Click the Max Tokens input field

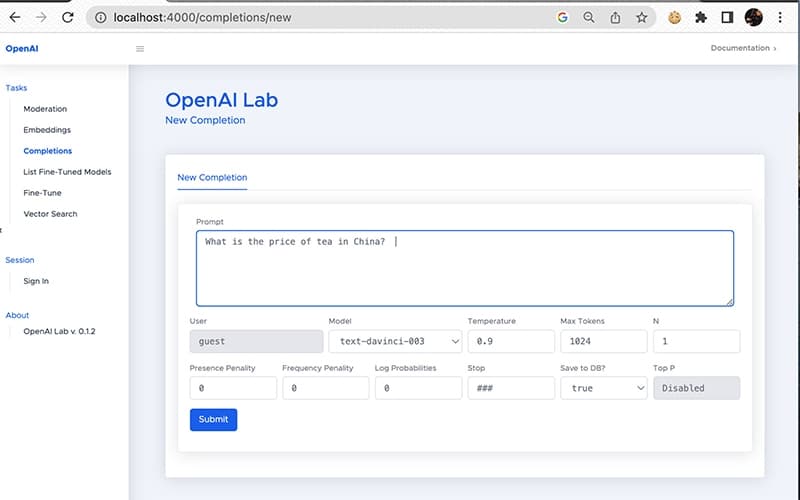603,341
